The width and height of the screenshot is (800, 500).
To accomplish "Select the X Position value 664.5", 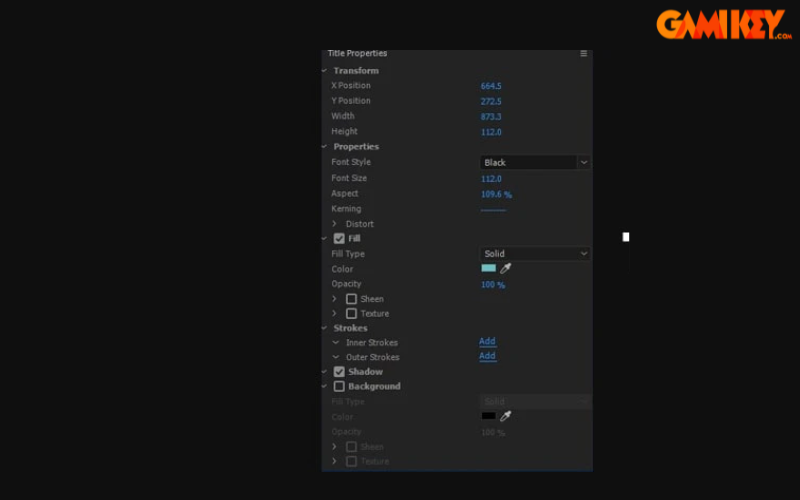I will [x=491, y=86].
